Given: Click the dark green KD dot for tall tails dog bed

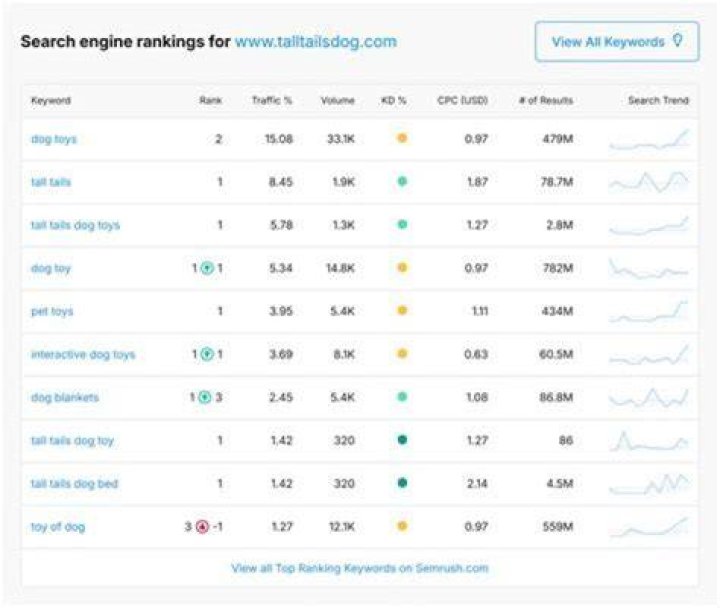Looking at the screenshot, I should point(402,483).
